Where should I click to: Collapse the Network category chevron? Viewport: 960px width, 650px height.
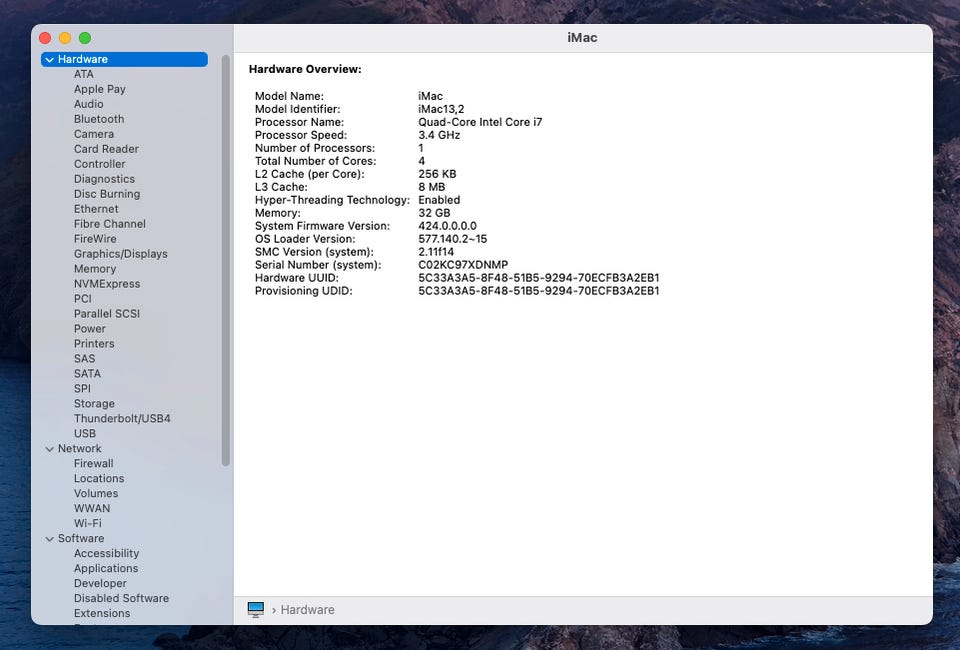(x=49, y=449)
